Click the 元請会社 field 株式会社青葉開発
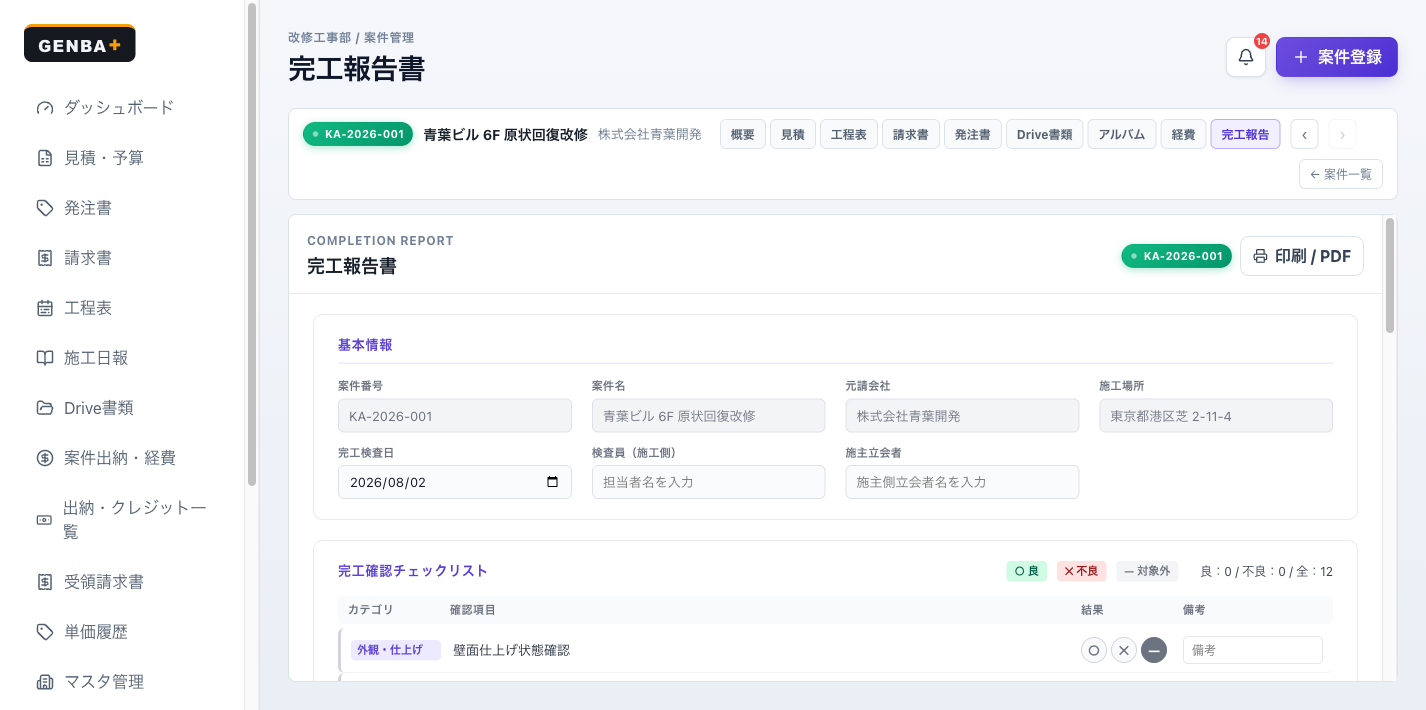This screenshot has height=710, width=1426. 962,416
